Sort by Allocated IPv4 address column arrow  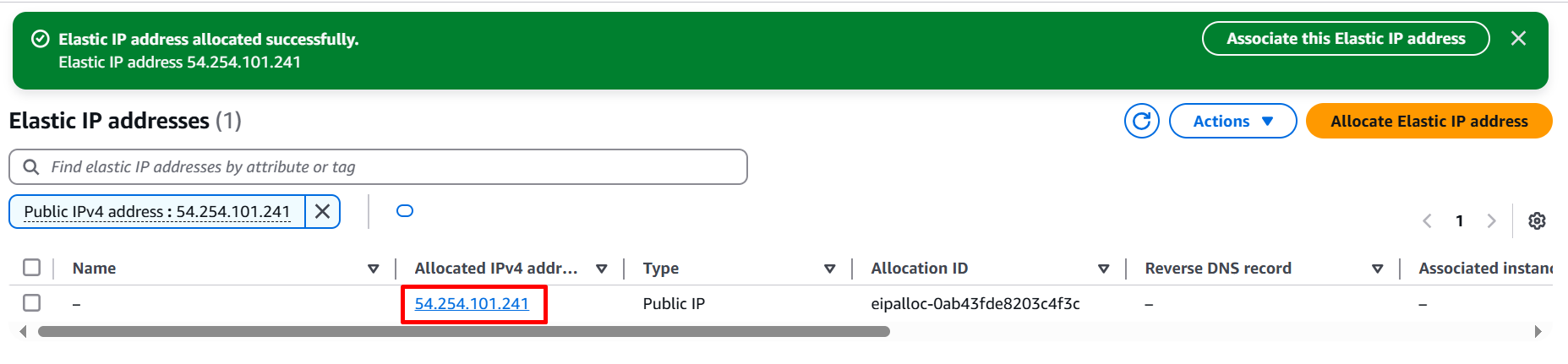(601, 269)
